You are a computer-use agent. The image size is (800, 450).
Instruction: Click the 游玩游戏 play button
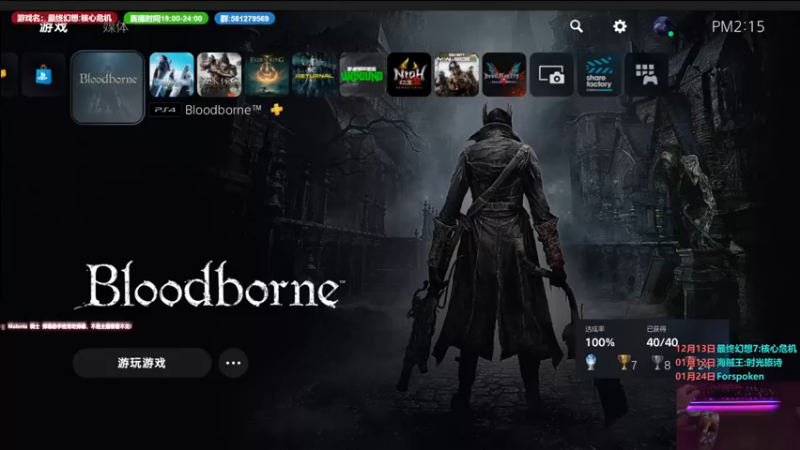click(142, 363)
